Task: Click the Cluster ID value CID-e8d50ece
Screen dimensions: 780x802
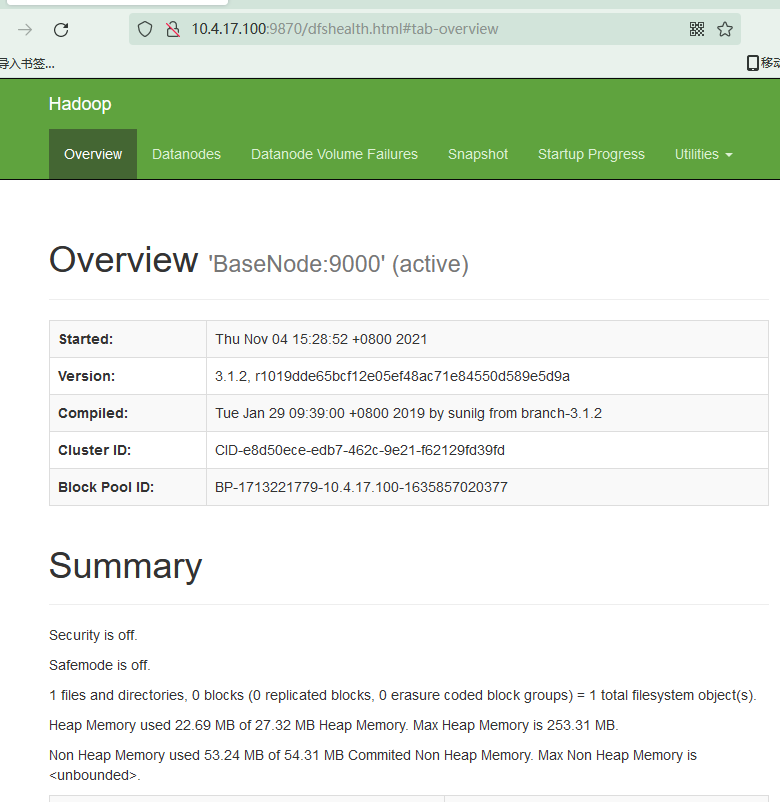Action: coord(360,450)
